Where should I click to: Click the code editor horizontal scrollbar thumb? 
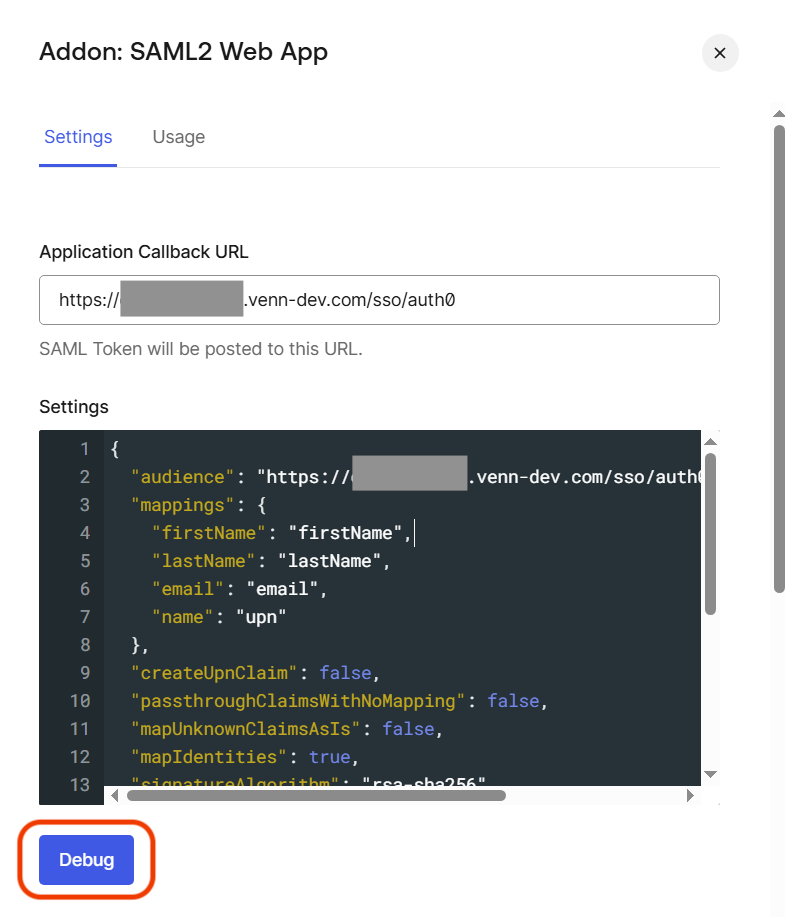point(316,795)
